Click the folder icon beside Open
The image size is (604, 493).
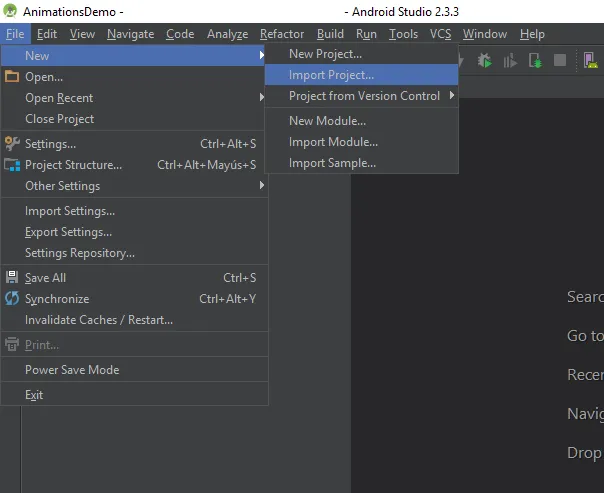click(12, 76)
